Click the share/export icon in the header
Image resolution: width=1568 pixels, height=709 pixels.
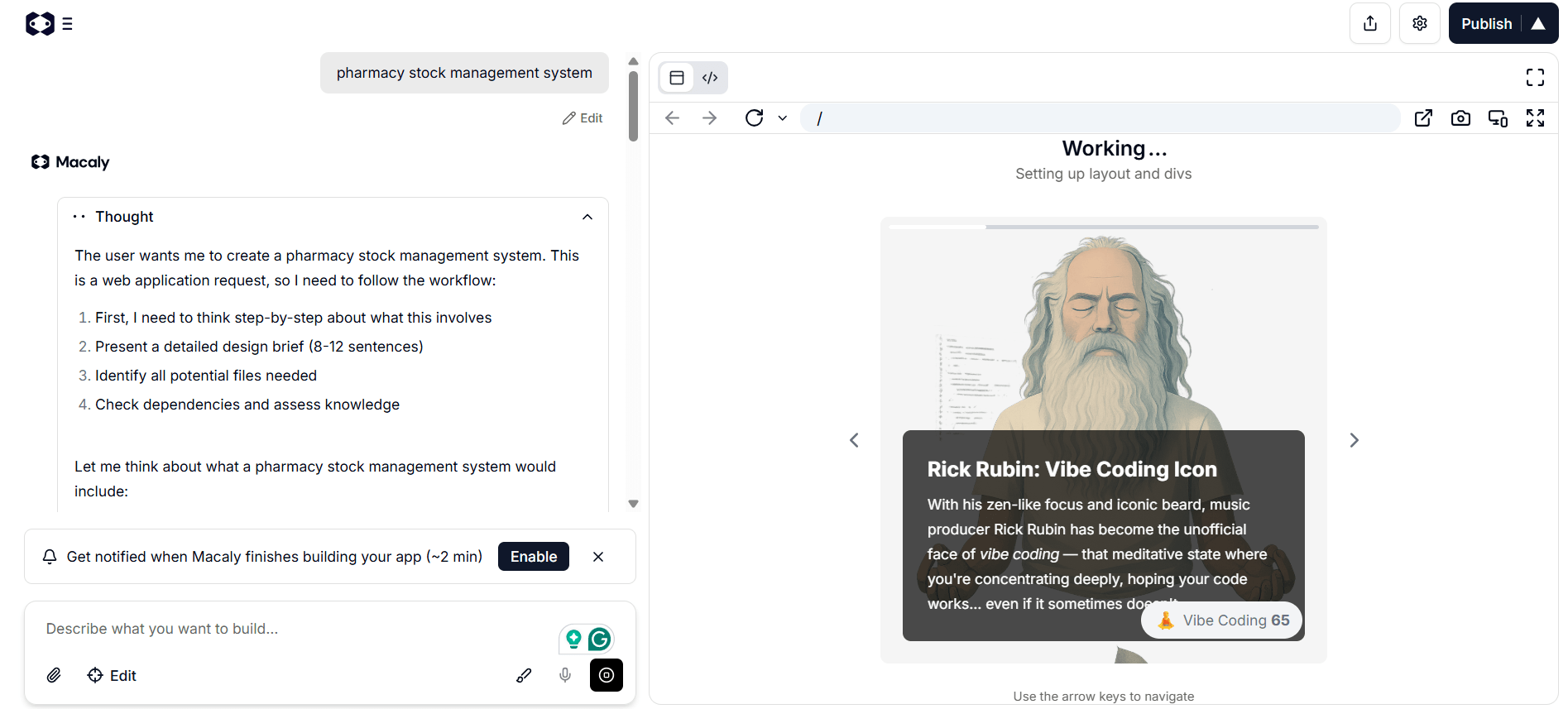click(1370, 23)
